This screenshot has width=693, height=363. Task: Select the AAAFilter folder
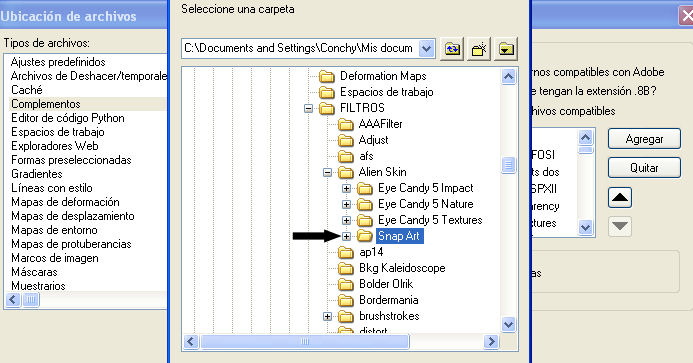click(x=381, y=124)
